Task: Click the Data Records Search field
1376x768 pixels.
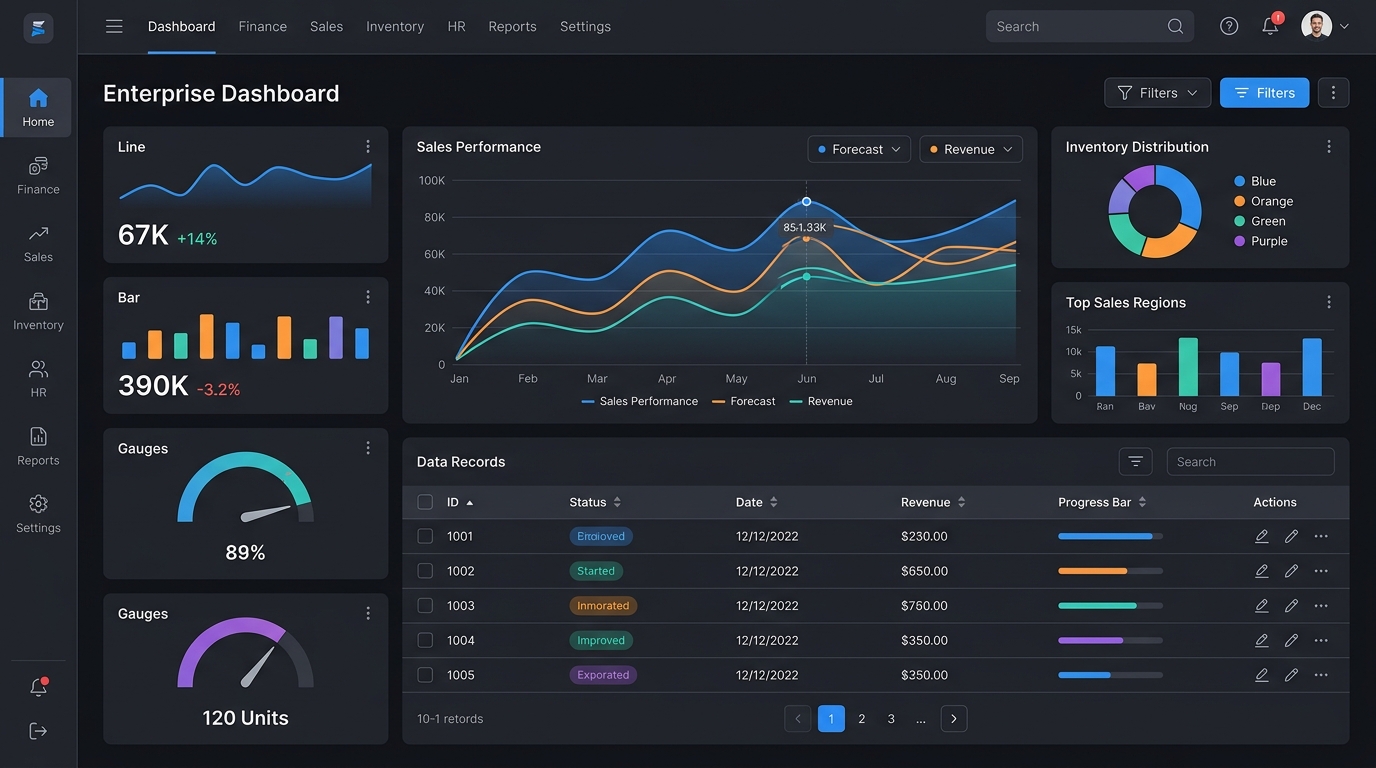Action: point(1250,461)
